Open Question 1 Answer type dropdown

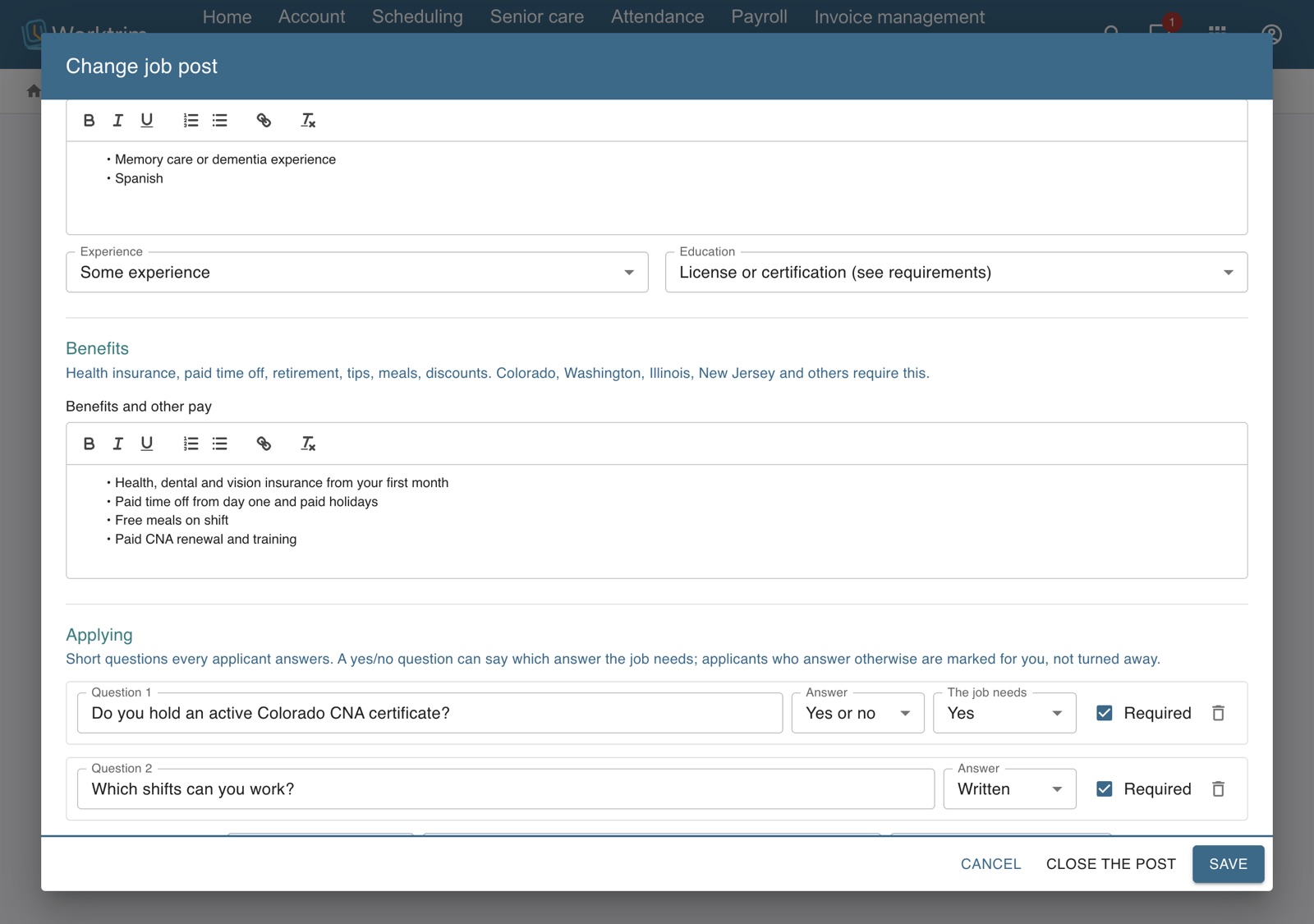(x=858, y=713)
